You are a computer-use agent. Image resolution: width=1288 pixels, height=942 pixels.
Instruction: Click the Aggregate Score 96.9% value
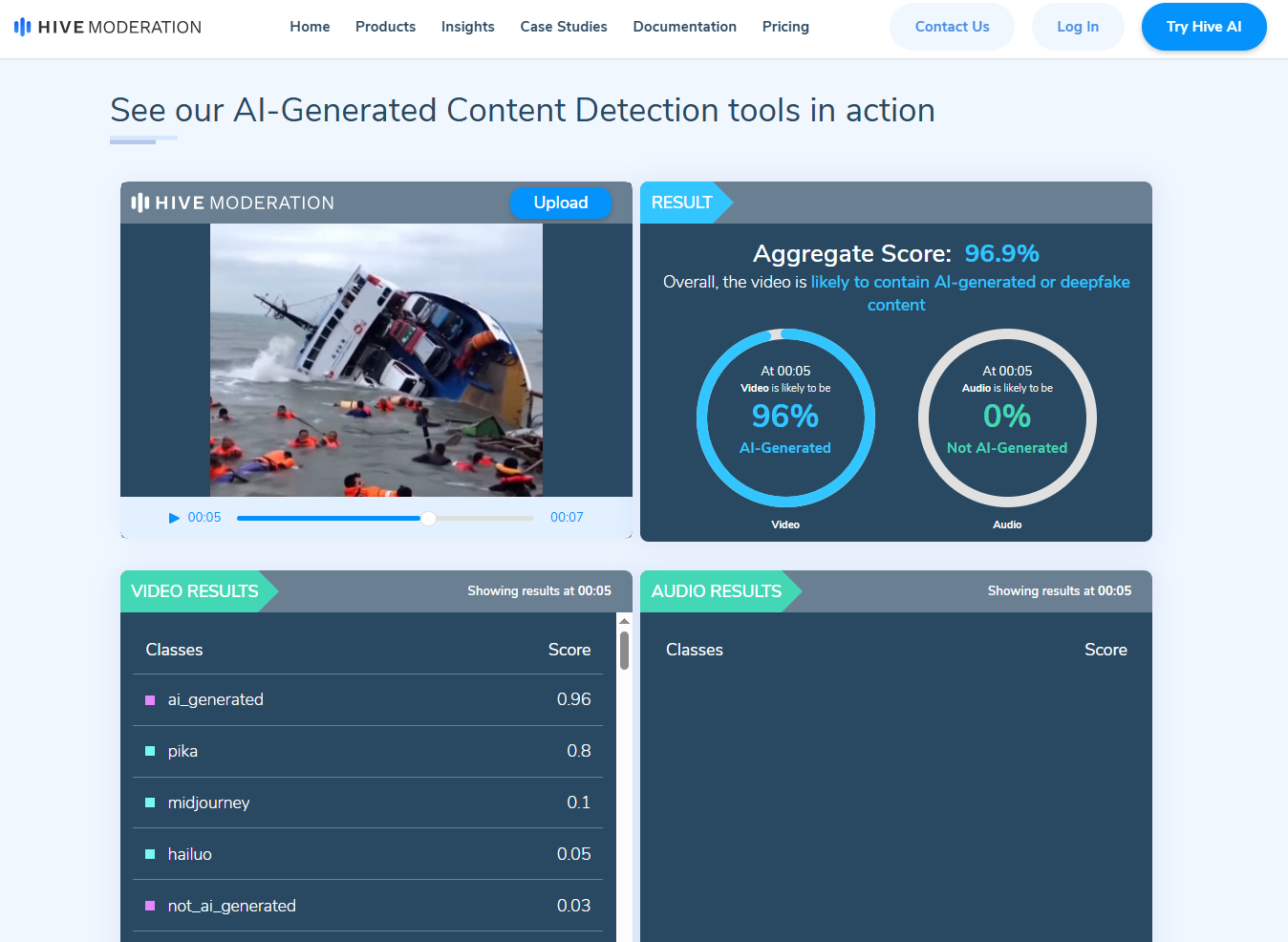click(x=1001, y=253)
